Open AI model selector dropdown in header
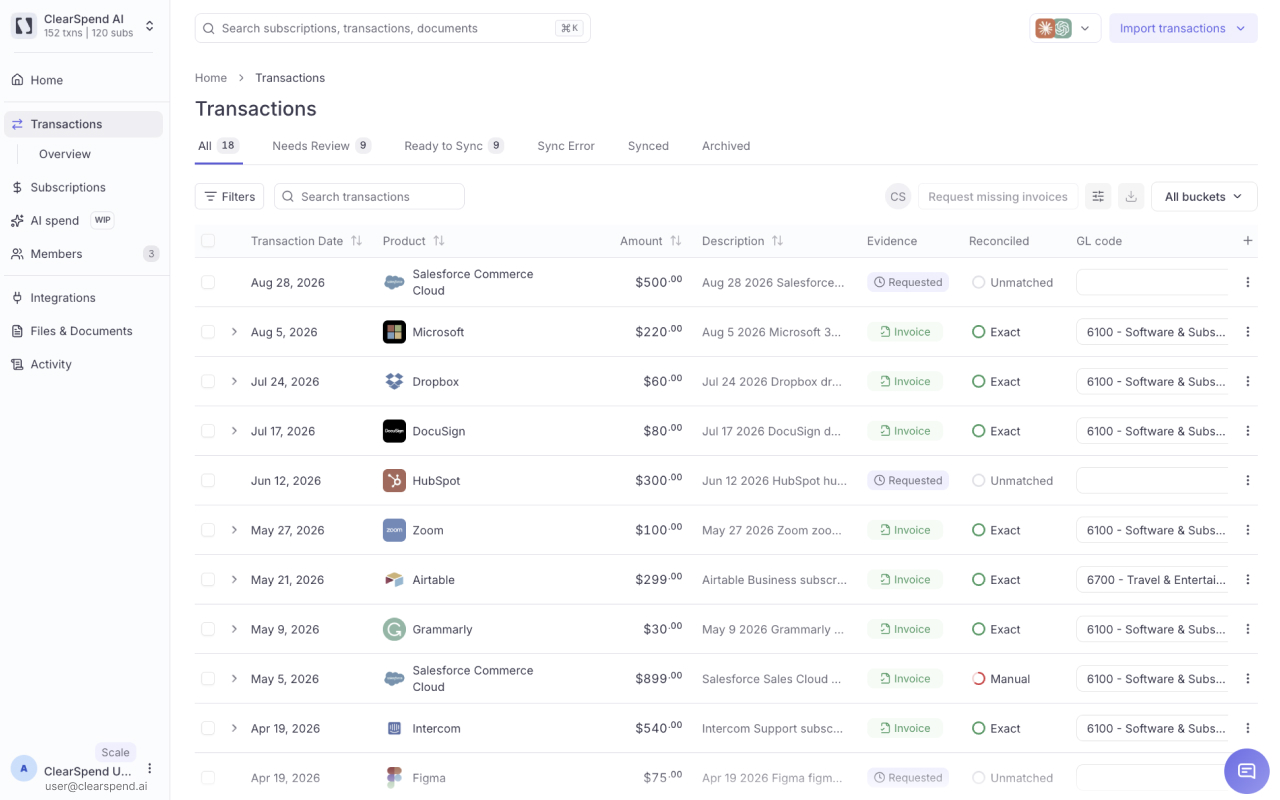Viewport: 1280px width, 800px height. [x=1065, y=28]
